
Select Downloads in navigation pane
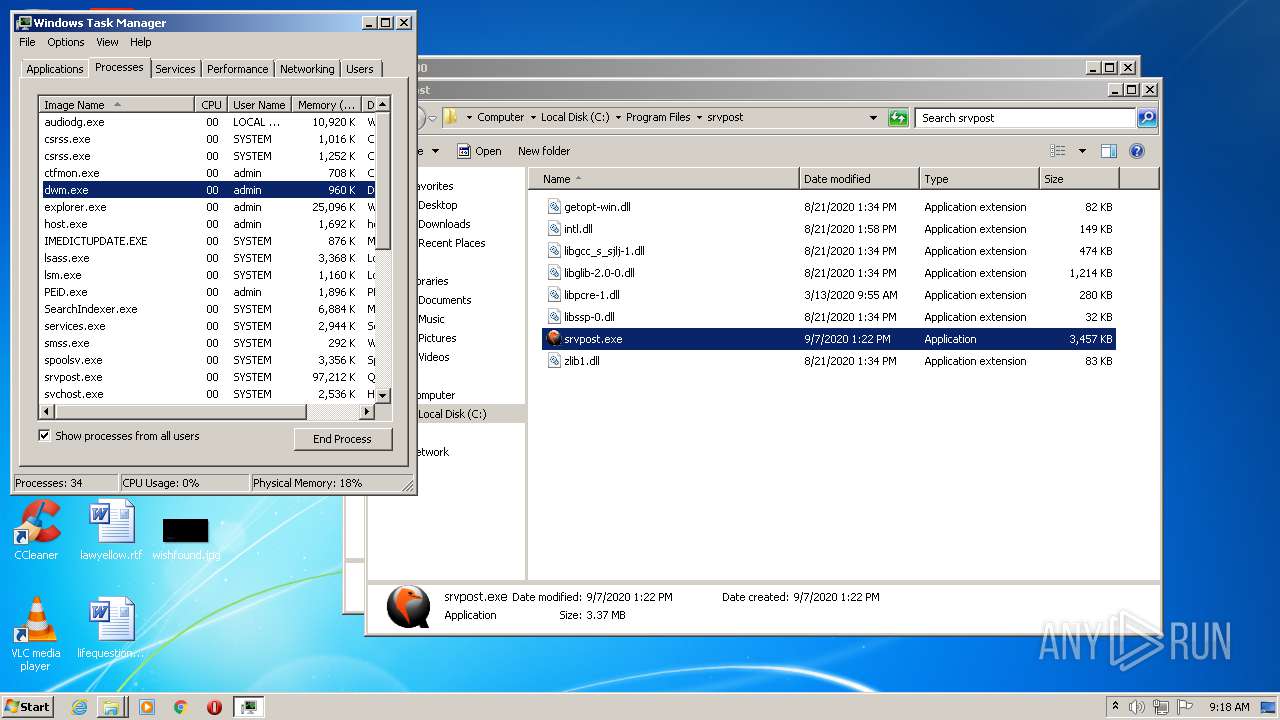coord(444,224)
